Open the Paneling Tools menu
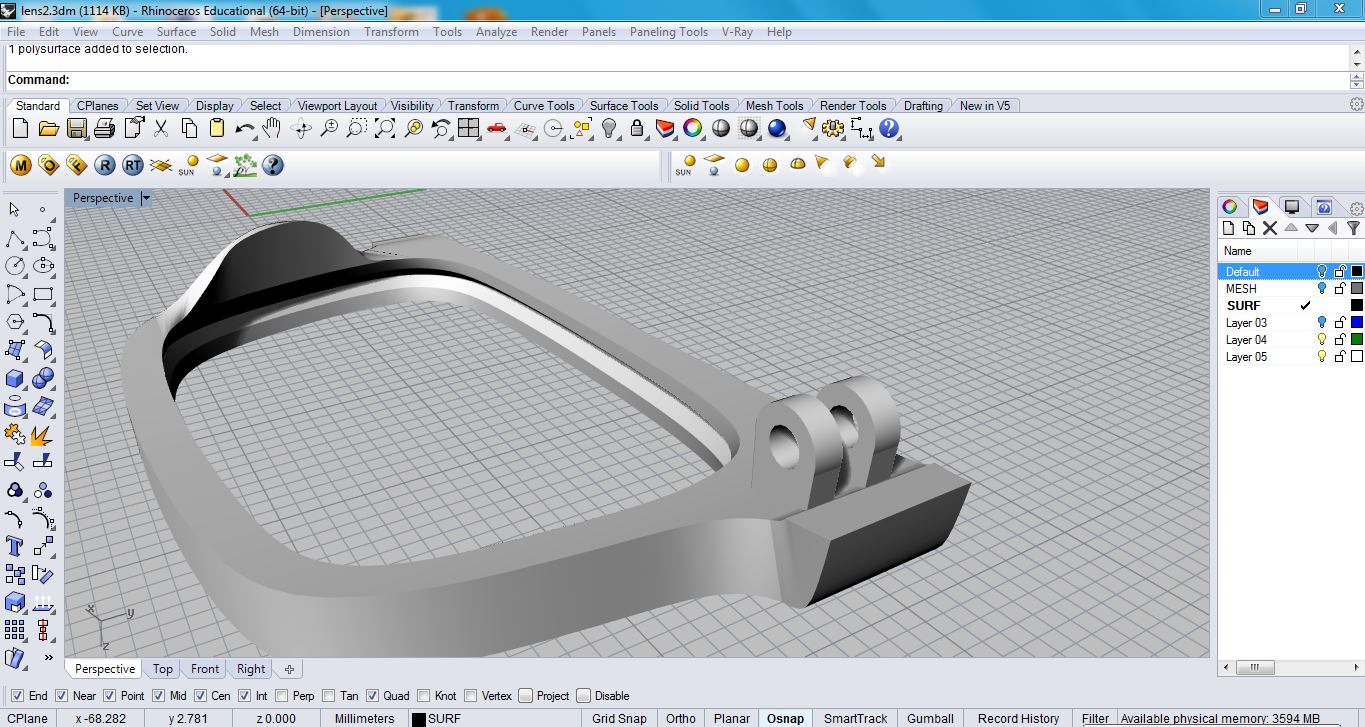The height and width of the screenshot is (727, 1365). [668, 32]
